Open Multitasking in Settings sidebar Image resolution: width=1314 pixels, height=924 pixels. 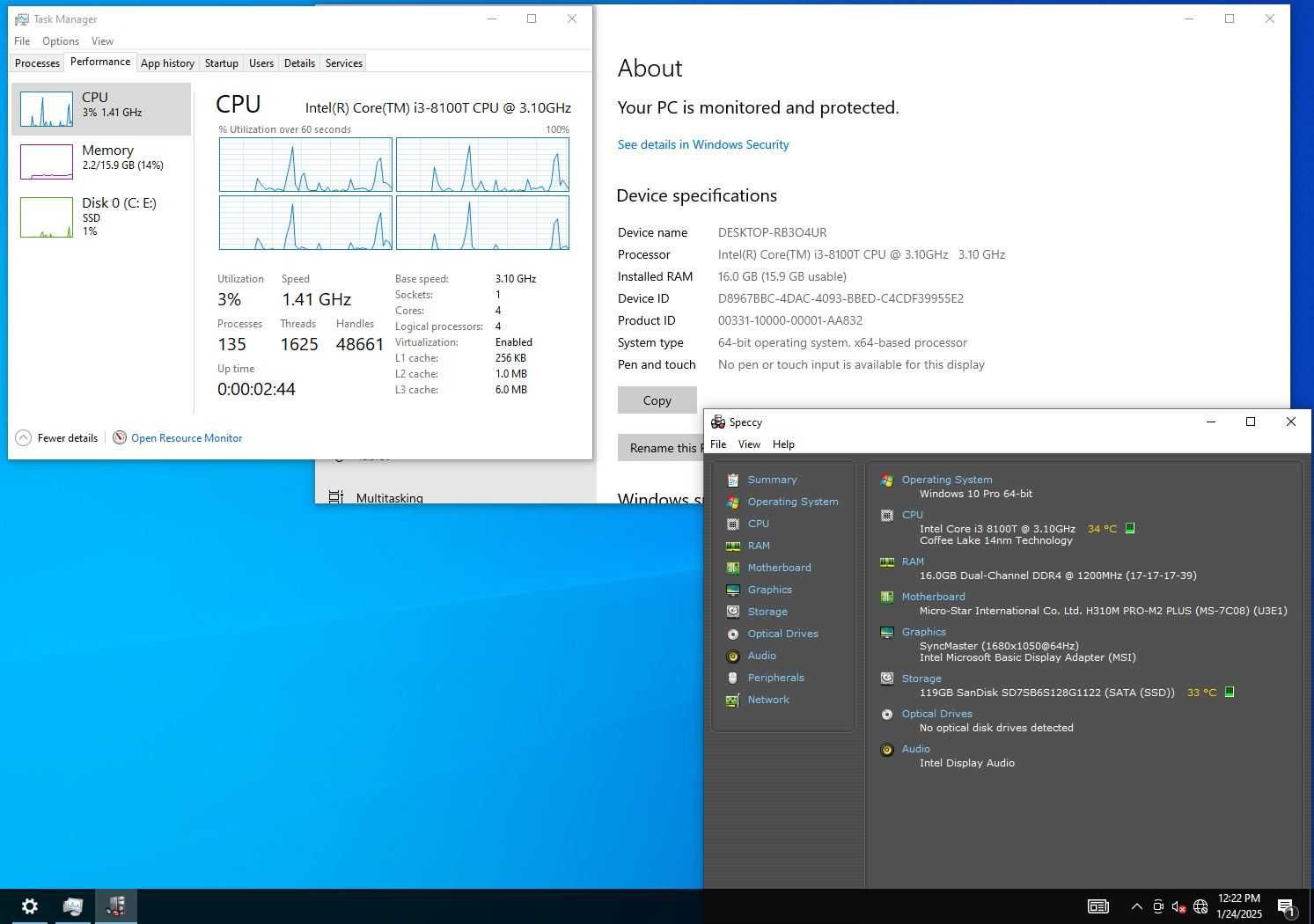(389, 497)
